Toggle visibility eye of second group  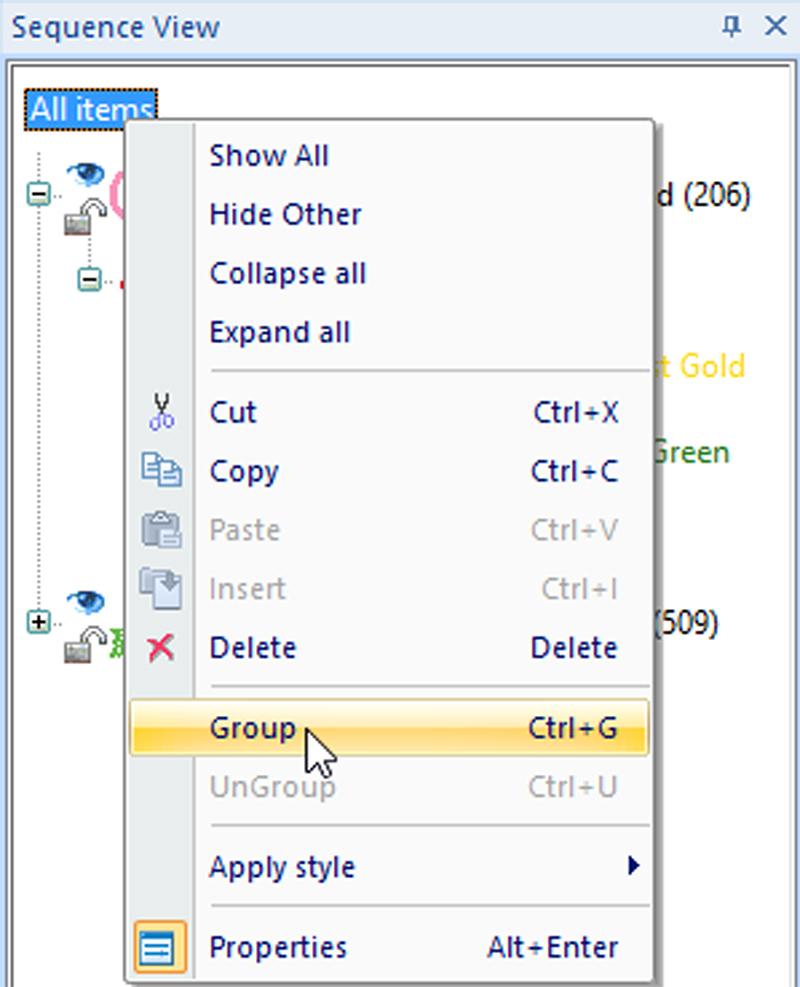pyautogui.click(x=86, y=602)
